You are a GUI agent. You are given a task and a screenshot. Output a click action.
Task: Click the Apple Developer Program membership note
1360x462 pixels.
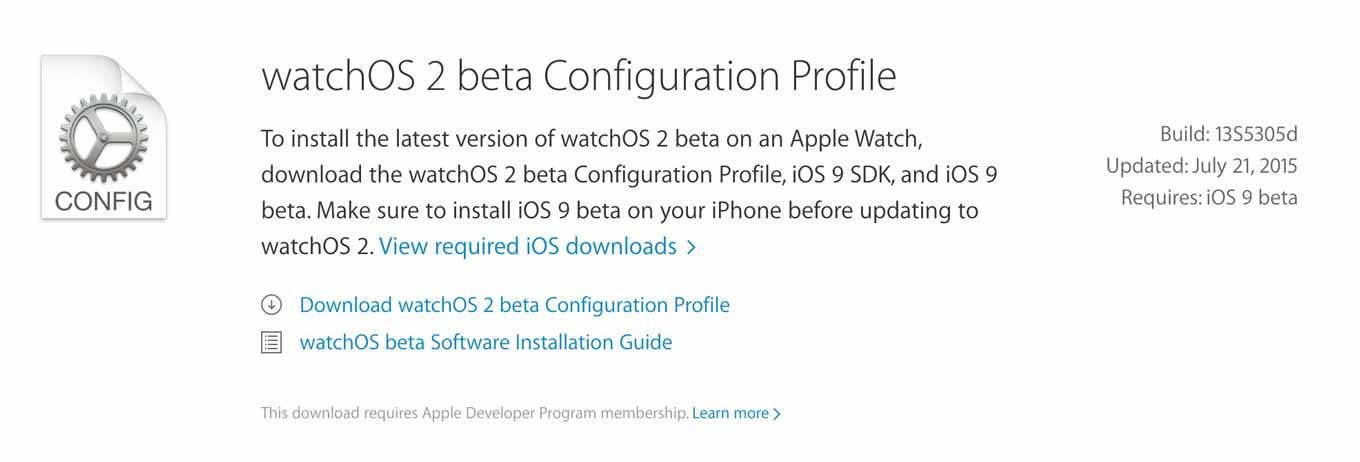click(474, 413)
